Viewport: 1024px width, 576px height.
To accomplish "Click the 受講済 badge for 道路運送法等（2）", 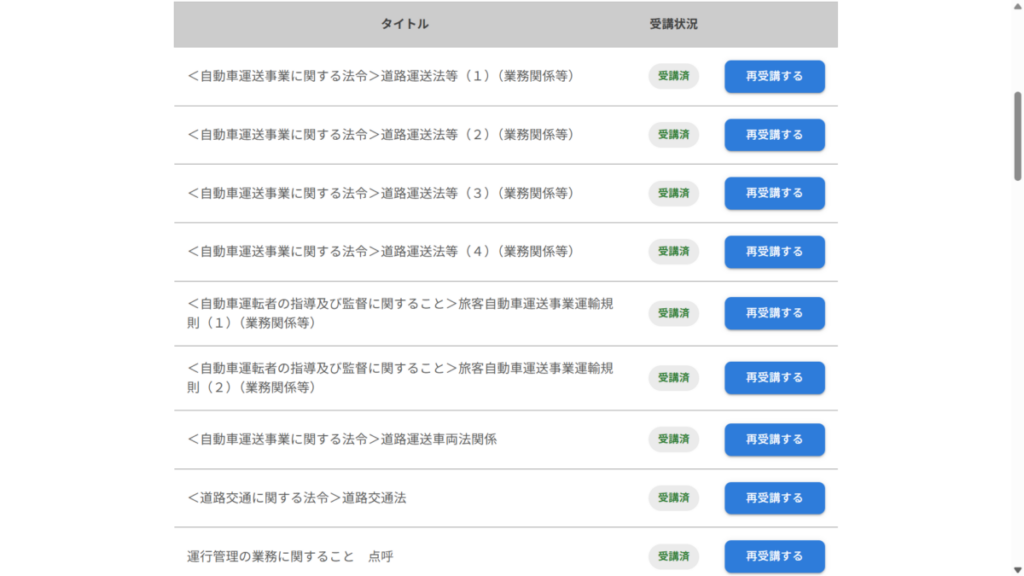I will tap(673, 135).
